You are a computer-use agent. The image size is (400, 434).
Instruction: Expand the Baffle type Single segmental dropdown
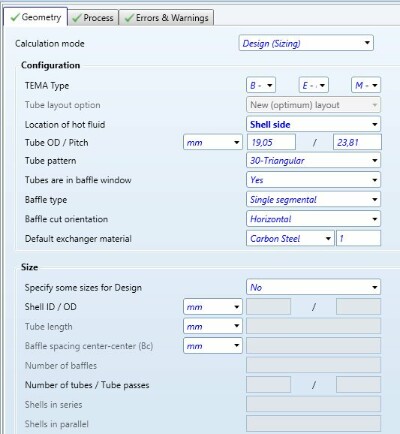313,200
